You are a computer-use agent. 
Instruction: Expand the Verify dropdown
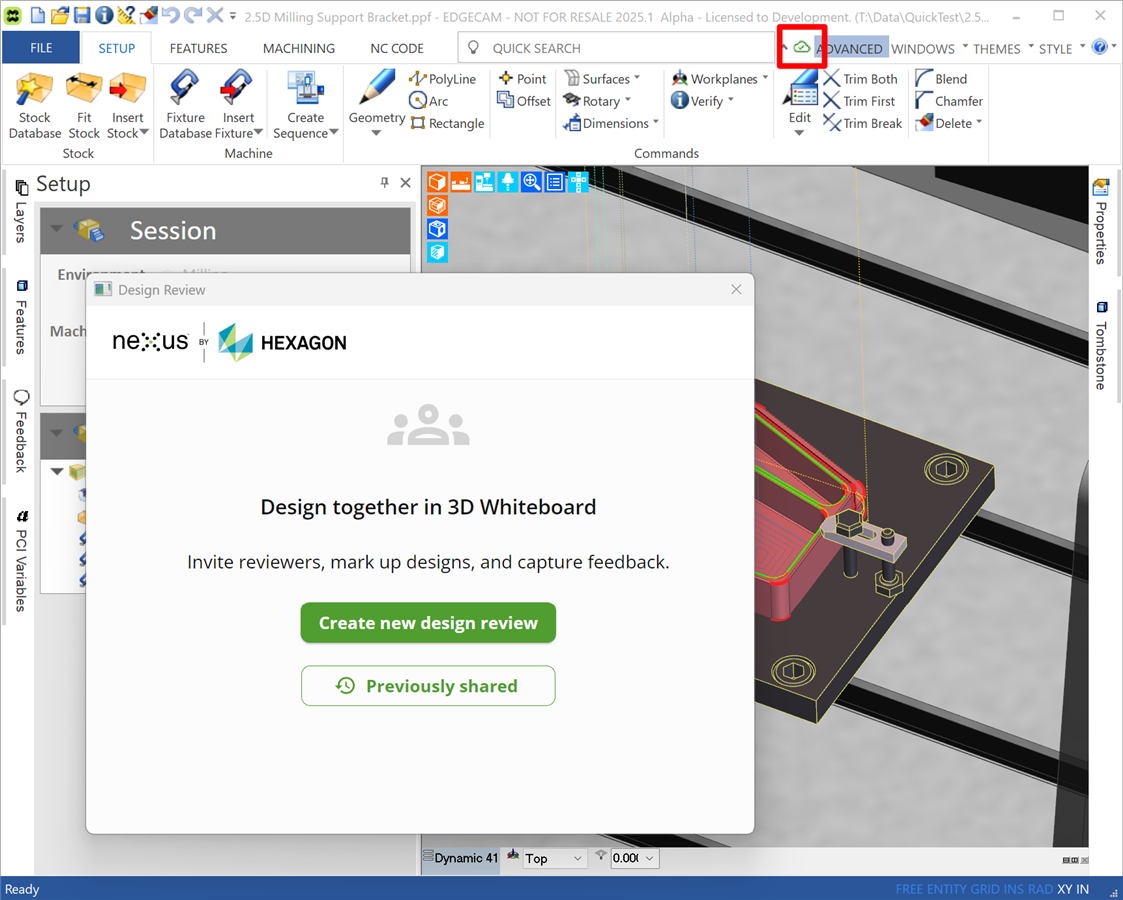[731, 100]
